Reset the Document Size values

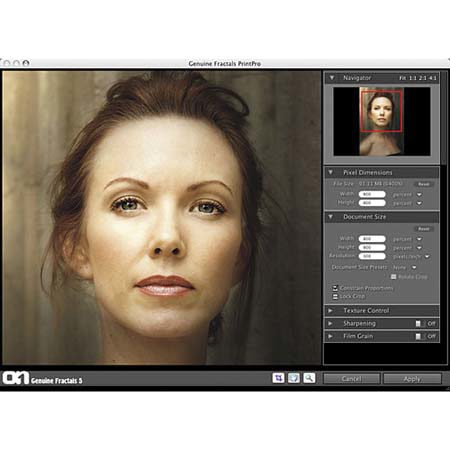tap(424, 229)
